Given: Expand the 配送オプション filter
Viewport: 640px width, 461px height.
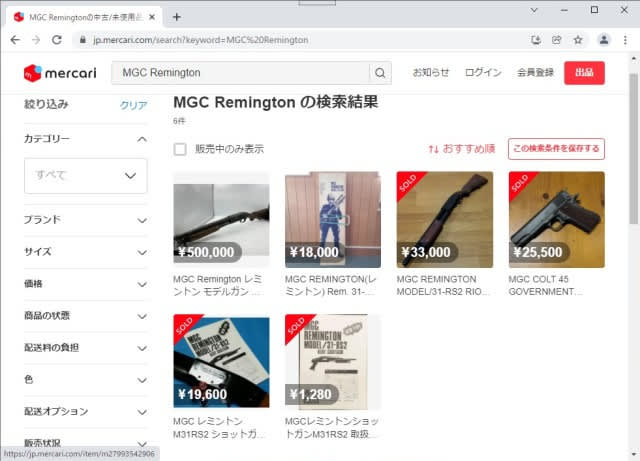Looking at the screenshot, I should 85,412.
